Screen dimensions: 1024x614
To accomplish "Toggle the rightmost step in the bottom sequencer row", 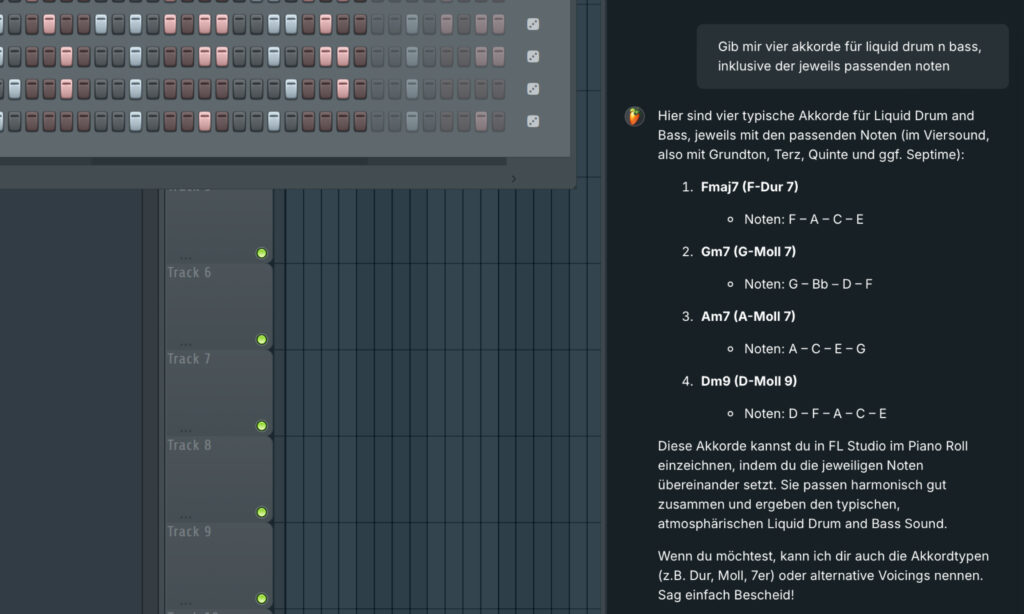I will 498,121.
